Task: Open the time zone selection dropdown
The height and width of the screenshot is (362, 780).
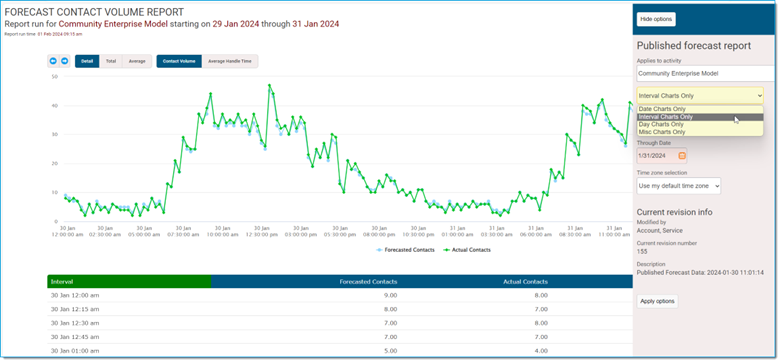Action: pyautogui.click(x=679, y=185)
